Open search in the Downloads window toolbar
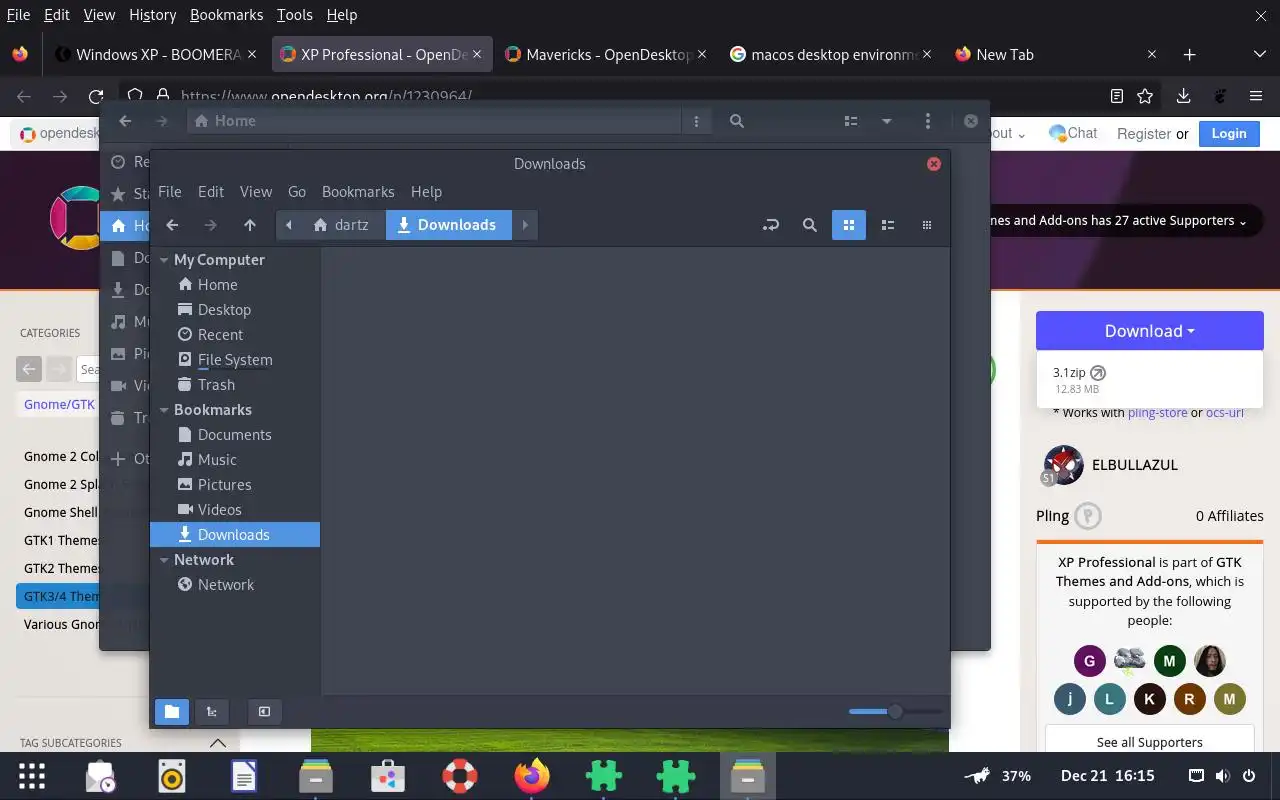This screenshot has width=1280, height=800. coord(810,225)
